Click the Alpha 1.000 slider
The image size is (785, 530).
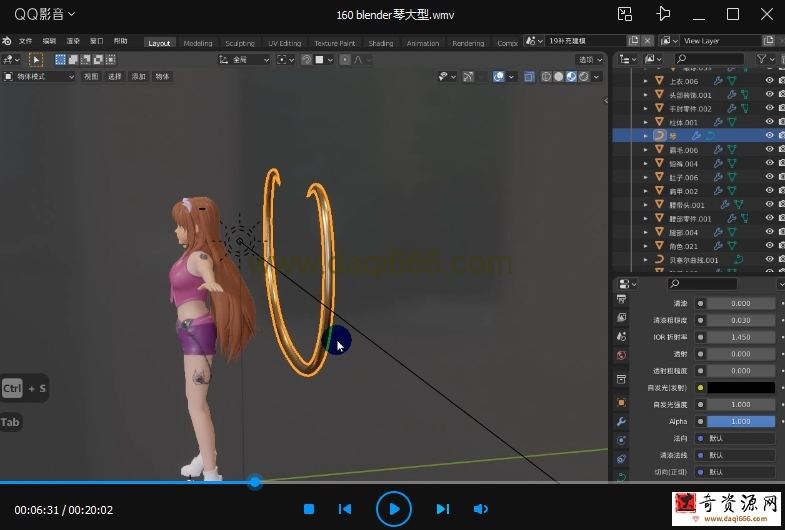pos(740,421)
